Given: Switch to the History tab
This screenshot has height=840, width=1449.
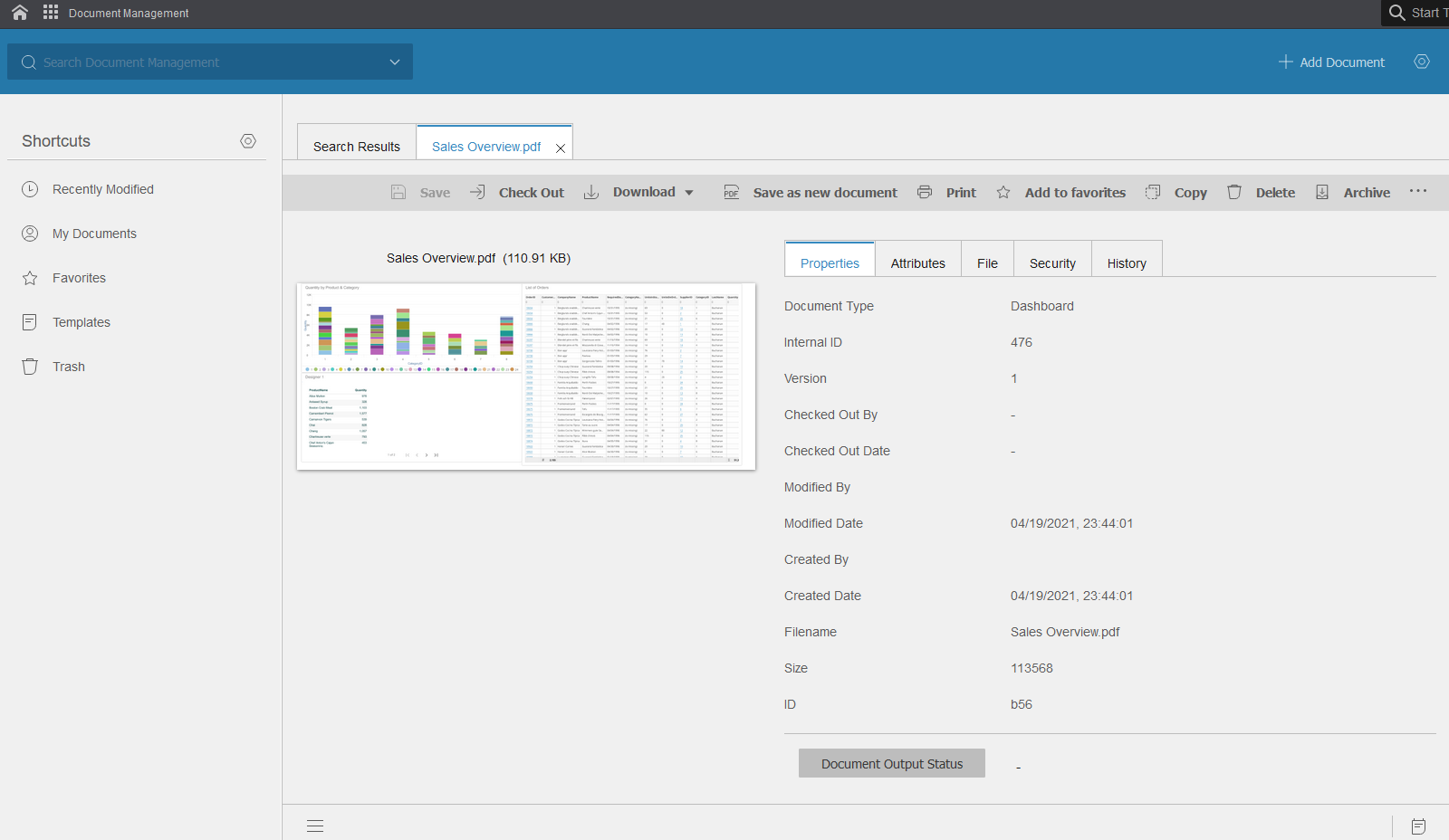Looking at the screenshot, I should (1127, 263).
